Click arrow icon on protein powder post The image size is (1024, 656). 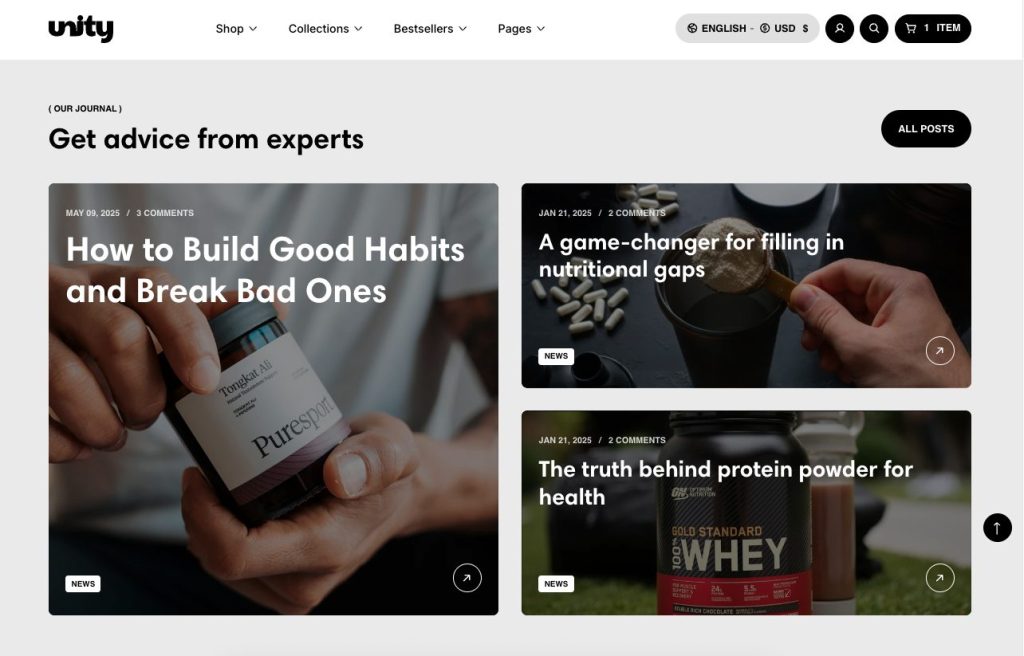[x=940, y=578]
